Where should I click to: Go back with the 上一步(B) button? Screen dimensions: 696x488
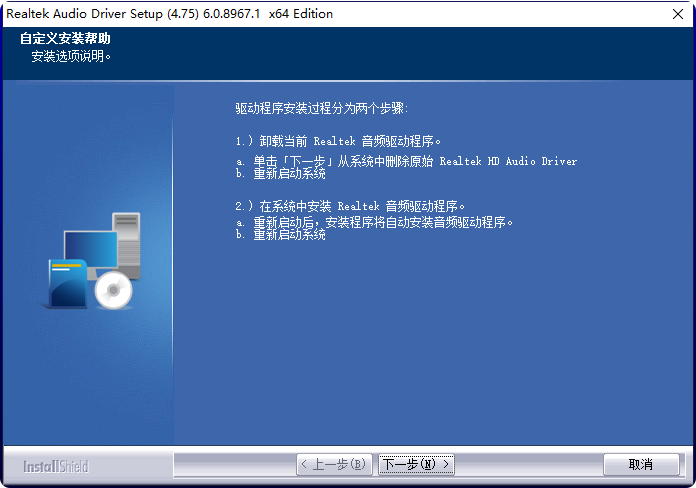[x=334, y=464]
